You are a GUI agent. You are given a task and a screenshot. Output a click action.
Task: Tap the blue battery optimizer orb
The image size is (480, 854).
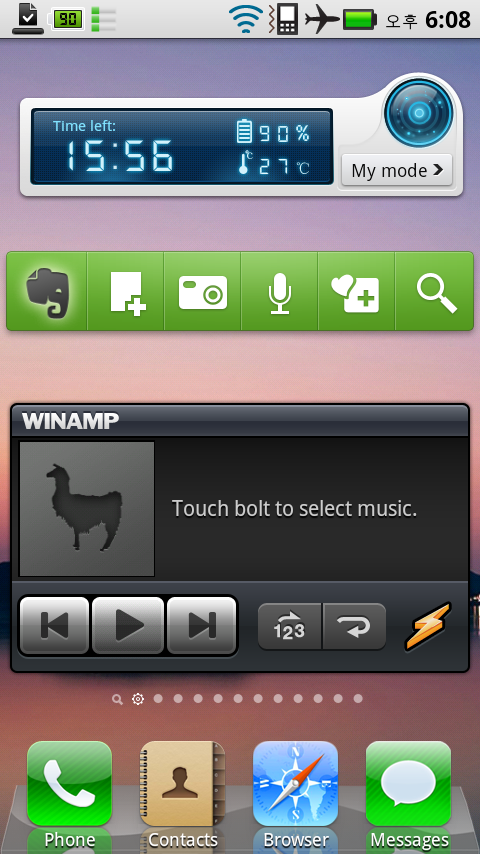pyautogui.click(x=418, y=113)
